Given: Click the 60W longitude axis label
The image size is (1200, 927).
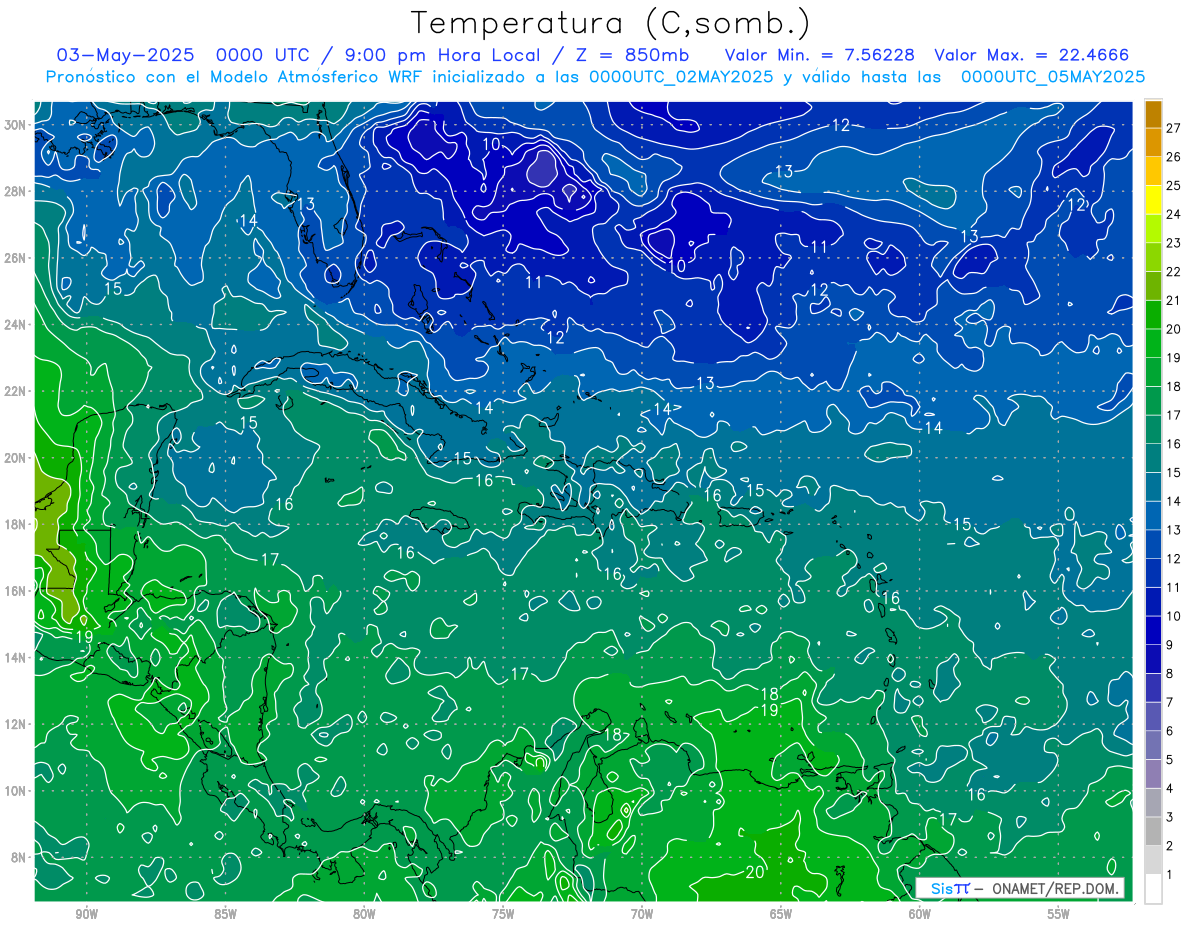Looking at the screenshot, I should pyautogui.click(x=920, y=915).
